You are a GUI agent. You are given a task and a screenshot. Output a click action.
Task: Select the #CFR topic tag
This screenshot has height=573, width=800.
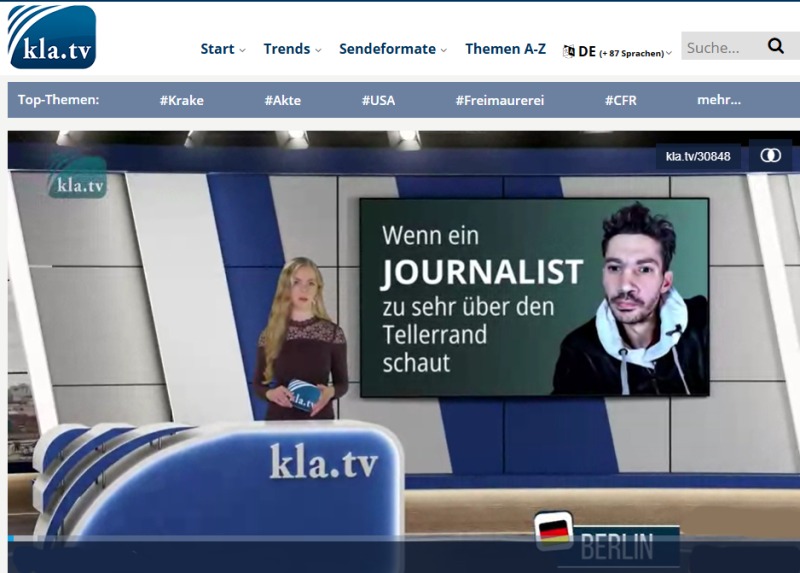coord(620,100)
